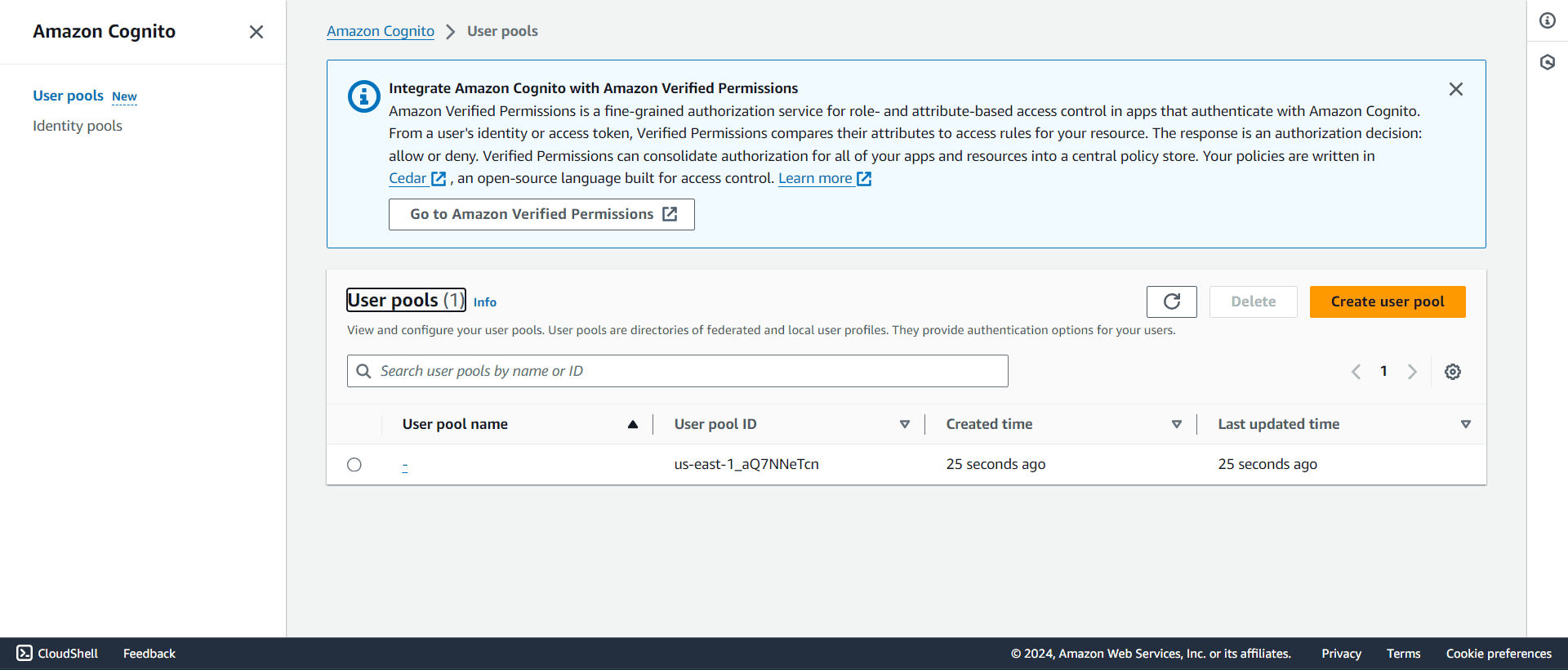This screenshot has height=670, width=1568.
Task: Click the info circle icon in the banner
Action: [x=364, y=96]
